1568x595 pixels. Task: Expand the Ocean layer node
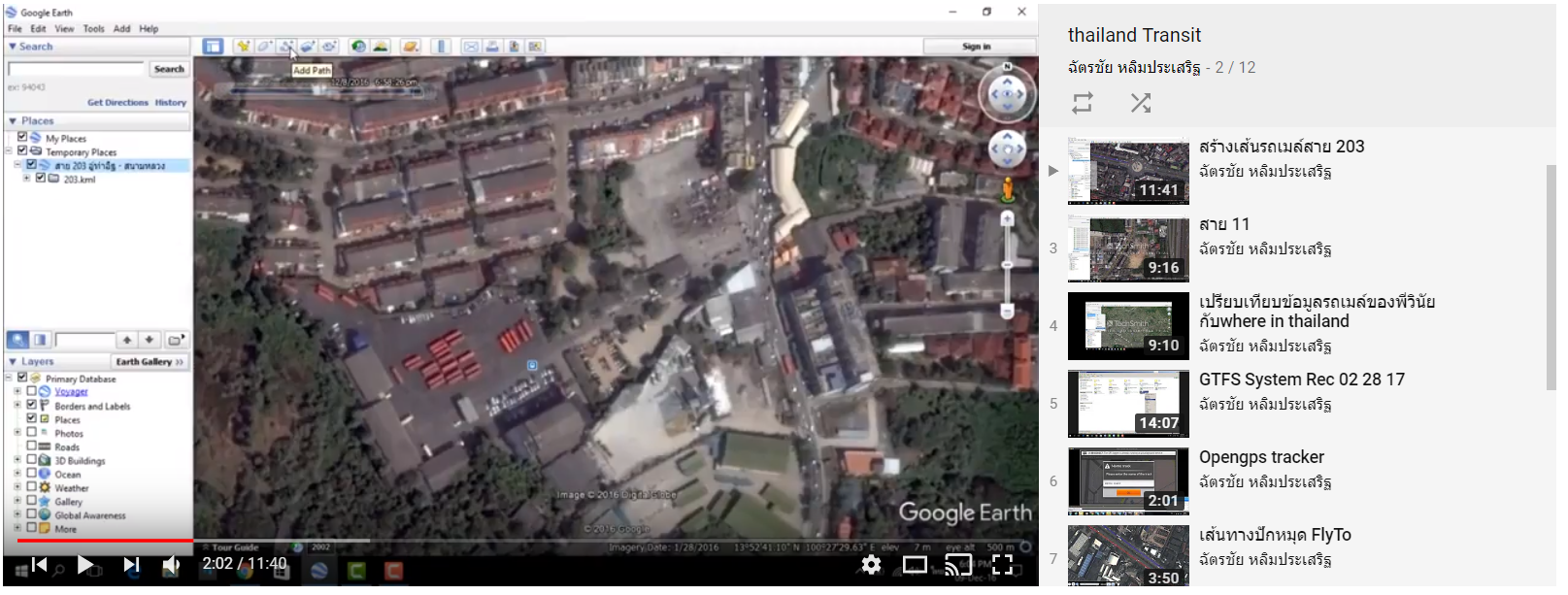(17, 473)
